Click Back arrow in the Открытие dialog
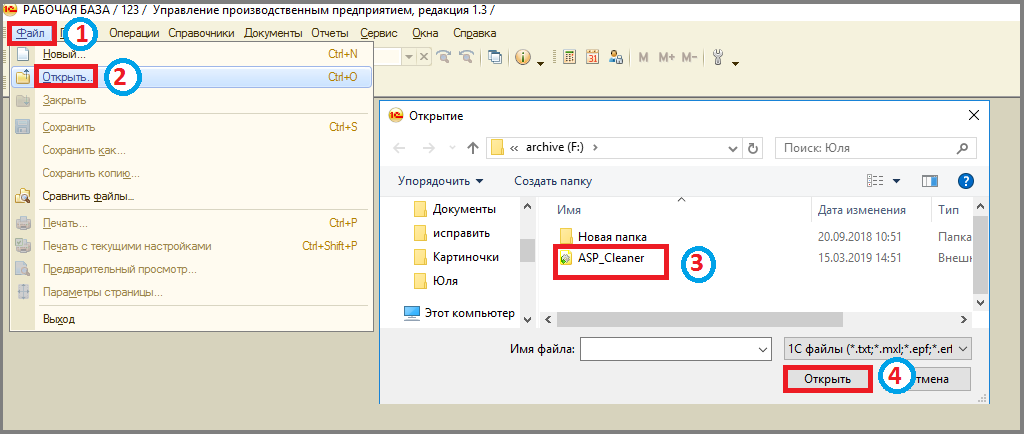 [400, 148]
